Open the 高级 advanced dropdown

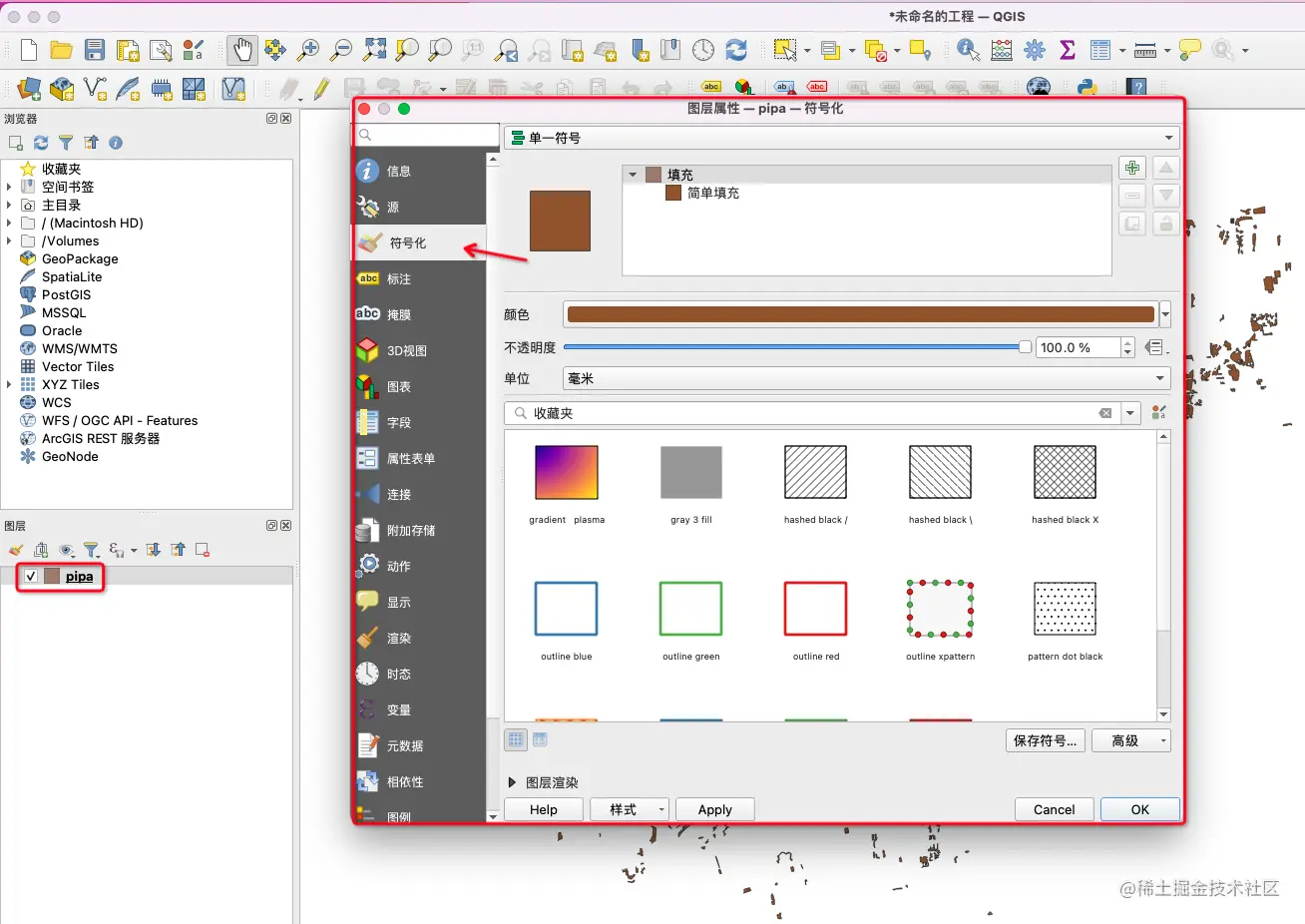1130,740
